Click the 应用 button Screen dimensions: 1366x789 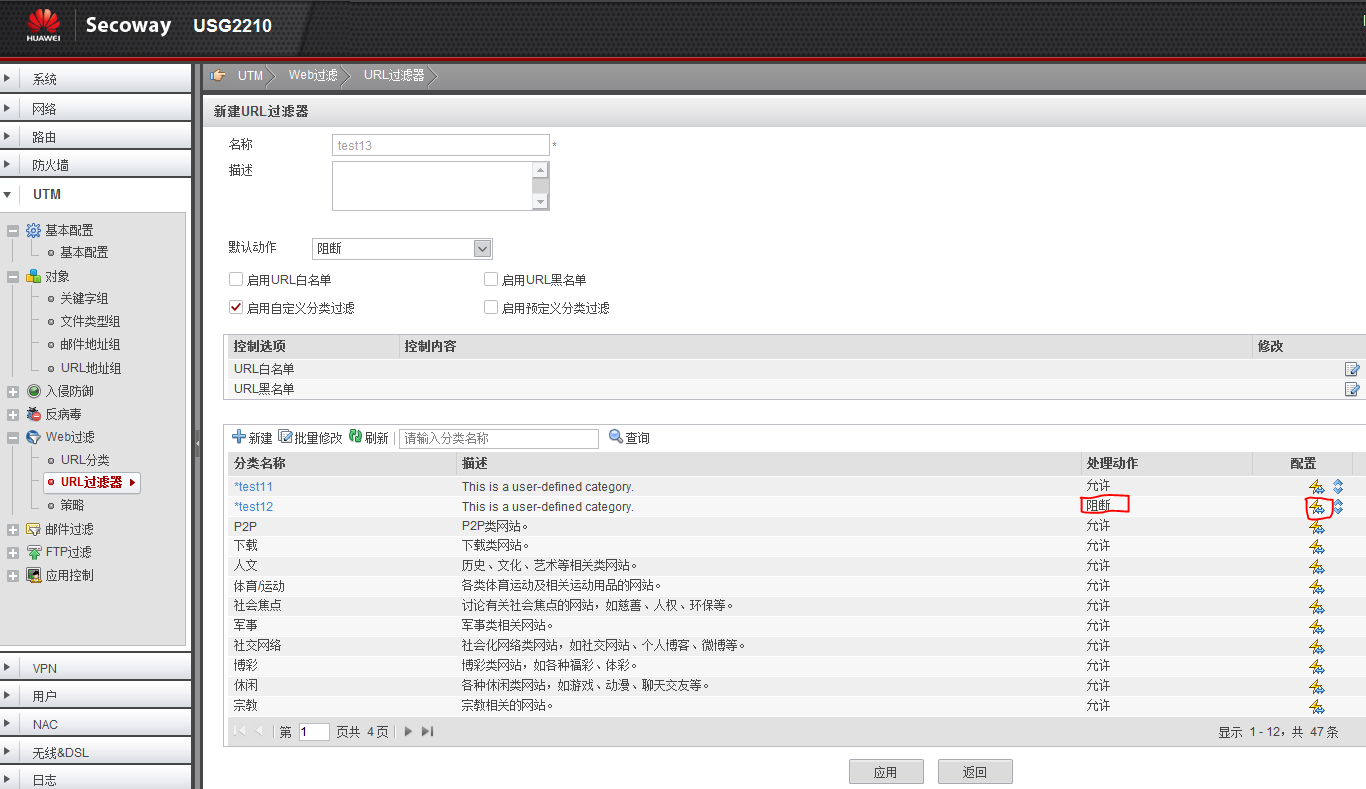(x=886, y=772)
